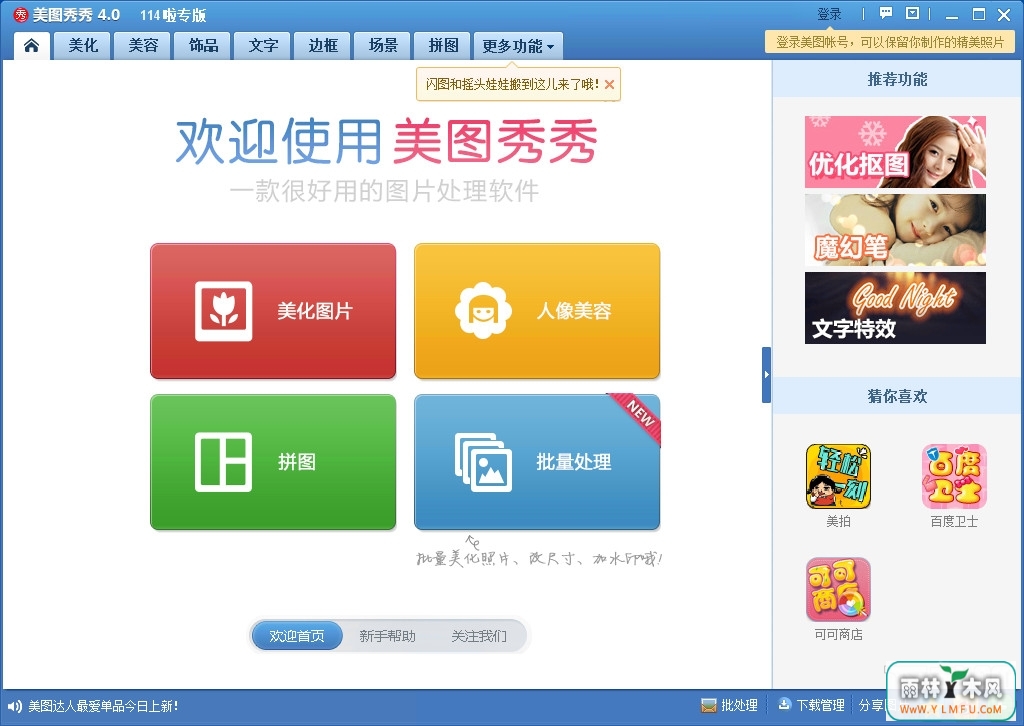This screenshot has width=1024, height=726.
Task: Open the title bar dropdown menu icon
Action: point(912,13)
